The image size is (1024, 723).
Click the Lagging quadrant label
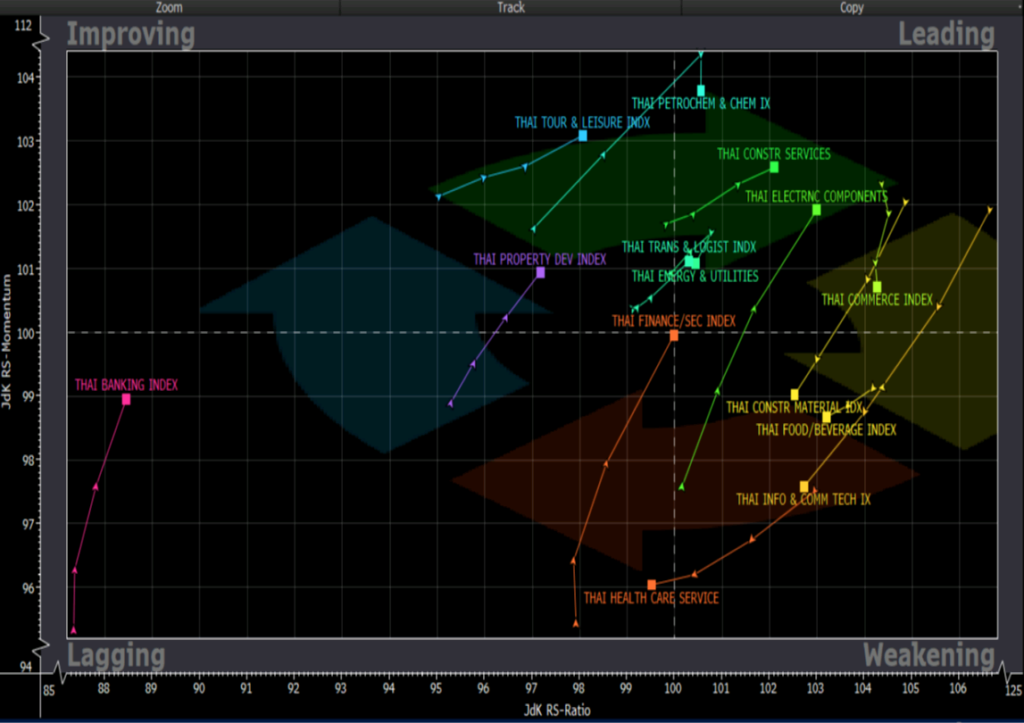116,655
